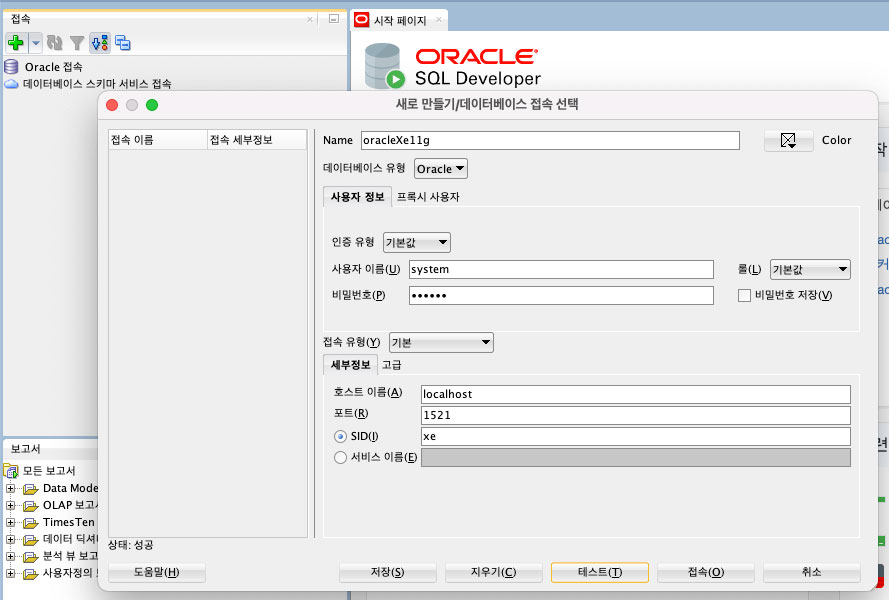
Task: Click the green zoom button of dialog
Action: click(x=152, y=105)
